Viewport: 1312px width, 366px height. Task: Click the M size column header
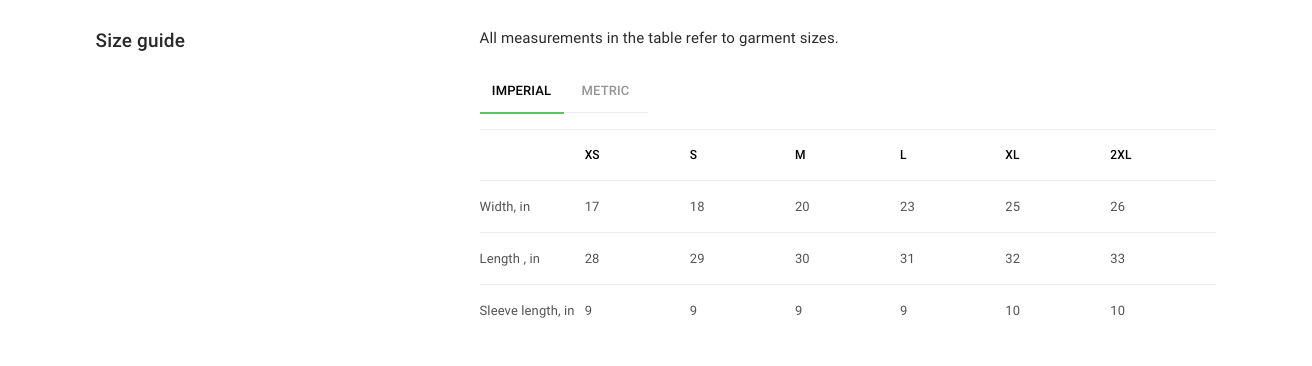[800, 155]
